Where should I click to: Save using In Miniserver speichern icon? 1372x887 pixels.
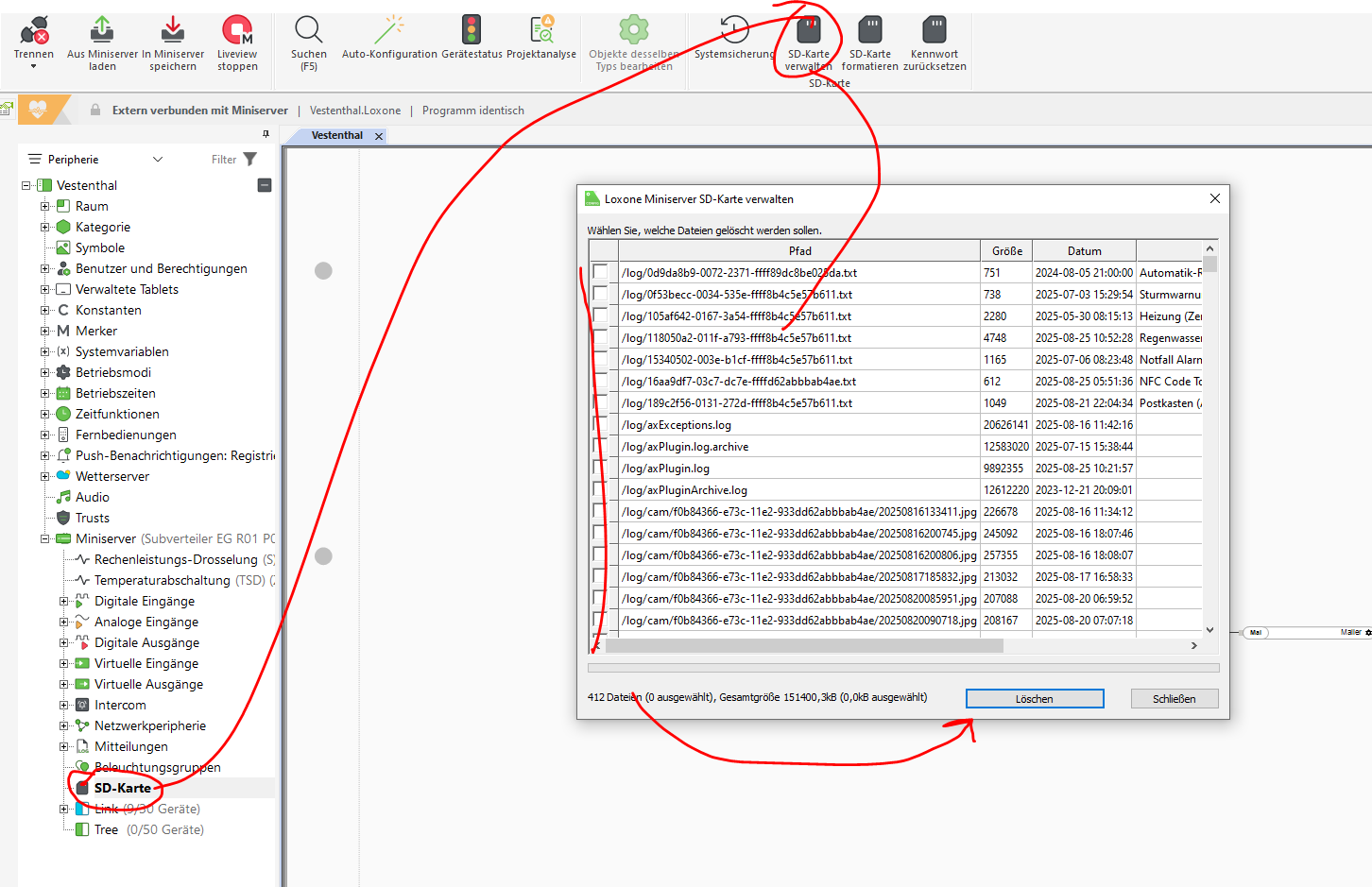(173, 30)
